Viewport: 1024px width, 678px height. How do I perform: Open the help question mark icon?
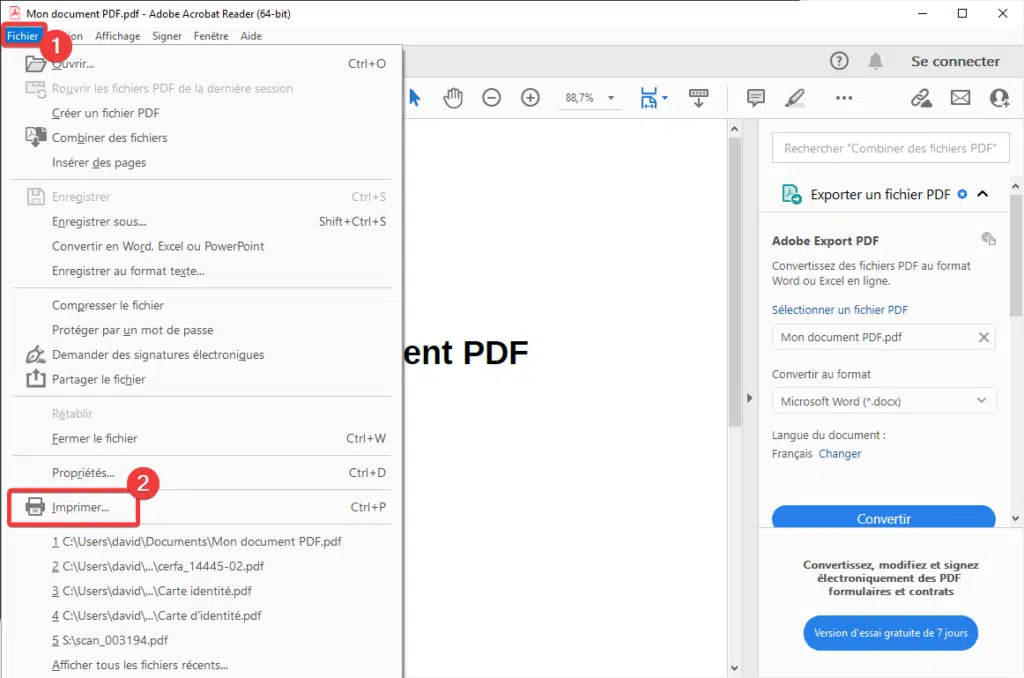pos(839,61)
